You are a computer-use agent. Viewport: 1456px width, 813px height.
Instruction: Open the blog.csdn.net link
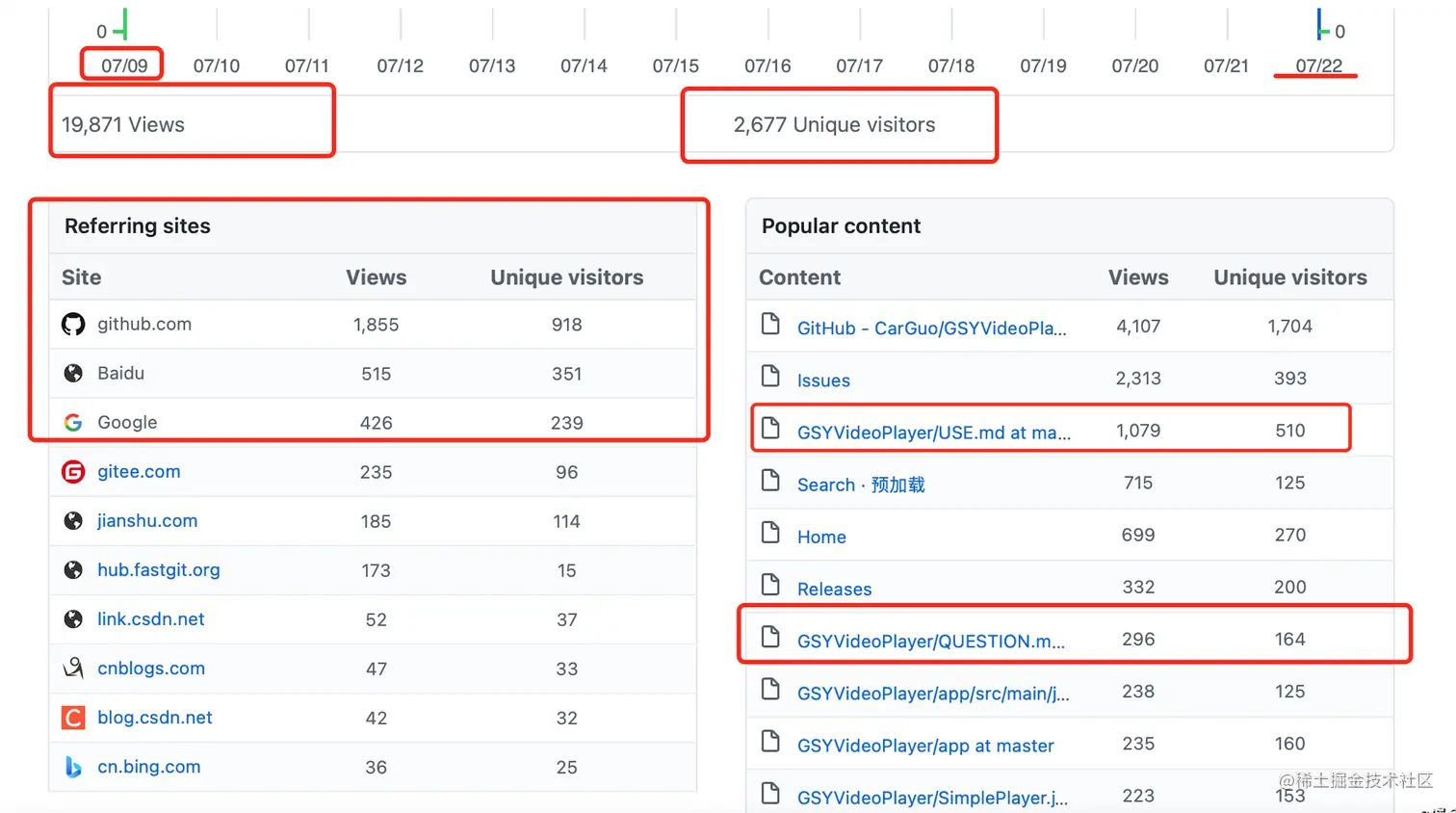coord(155,718)
